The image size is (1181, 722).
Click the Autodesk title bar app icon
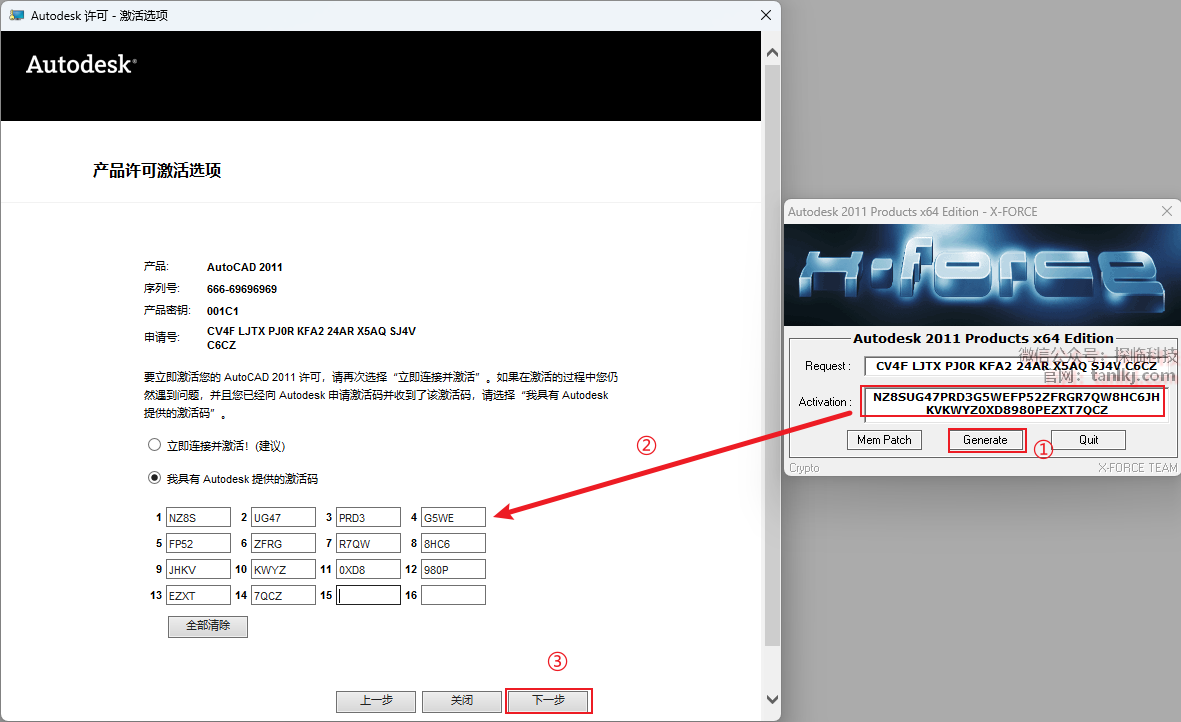click(x=17, y=15)
